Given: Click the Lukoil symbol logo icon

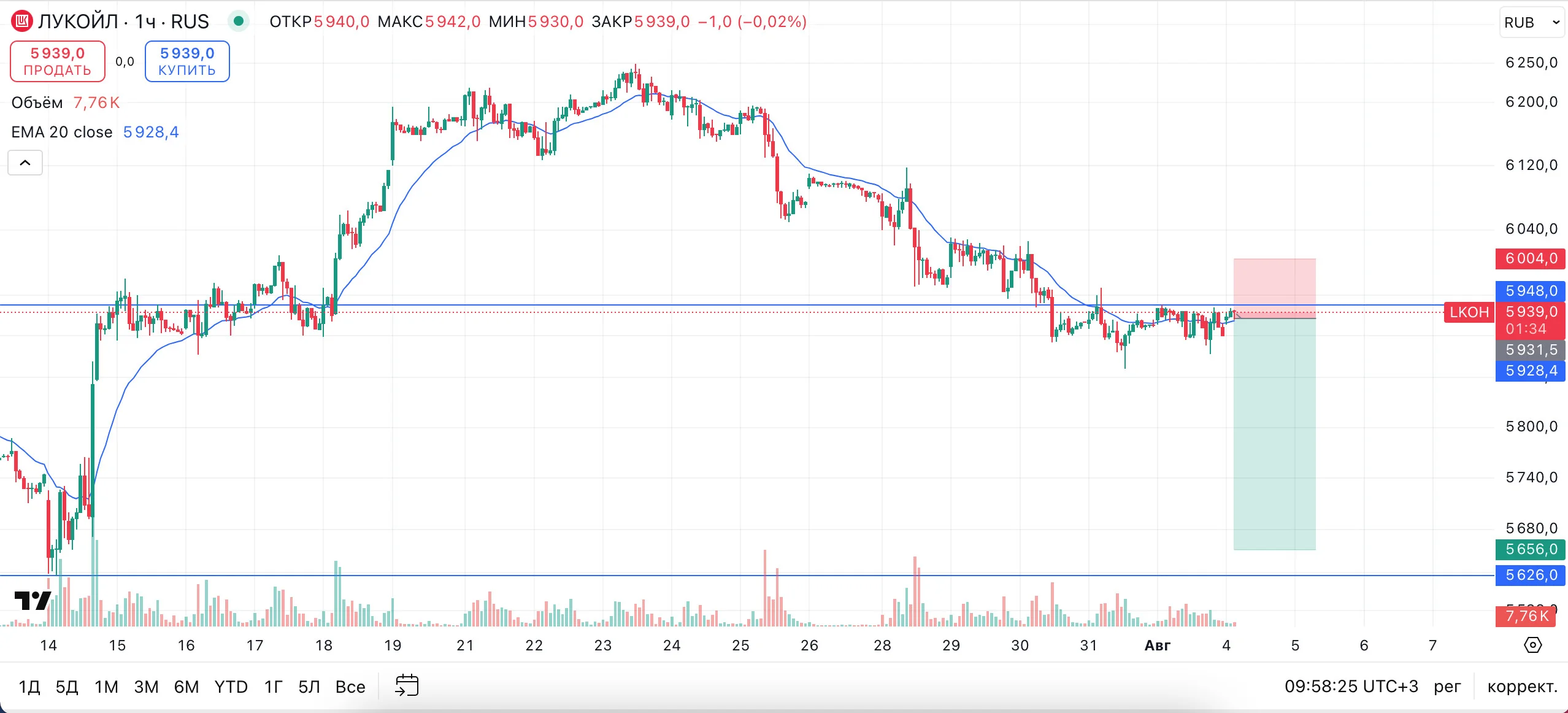Looking at the screenshot, I should click(x=21, y=21).
